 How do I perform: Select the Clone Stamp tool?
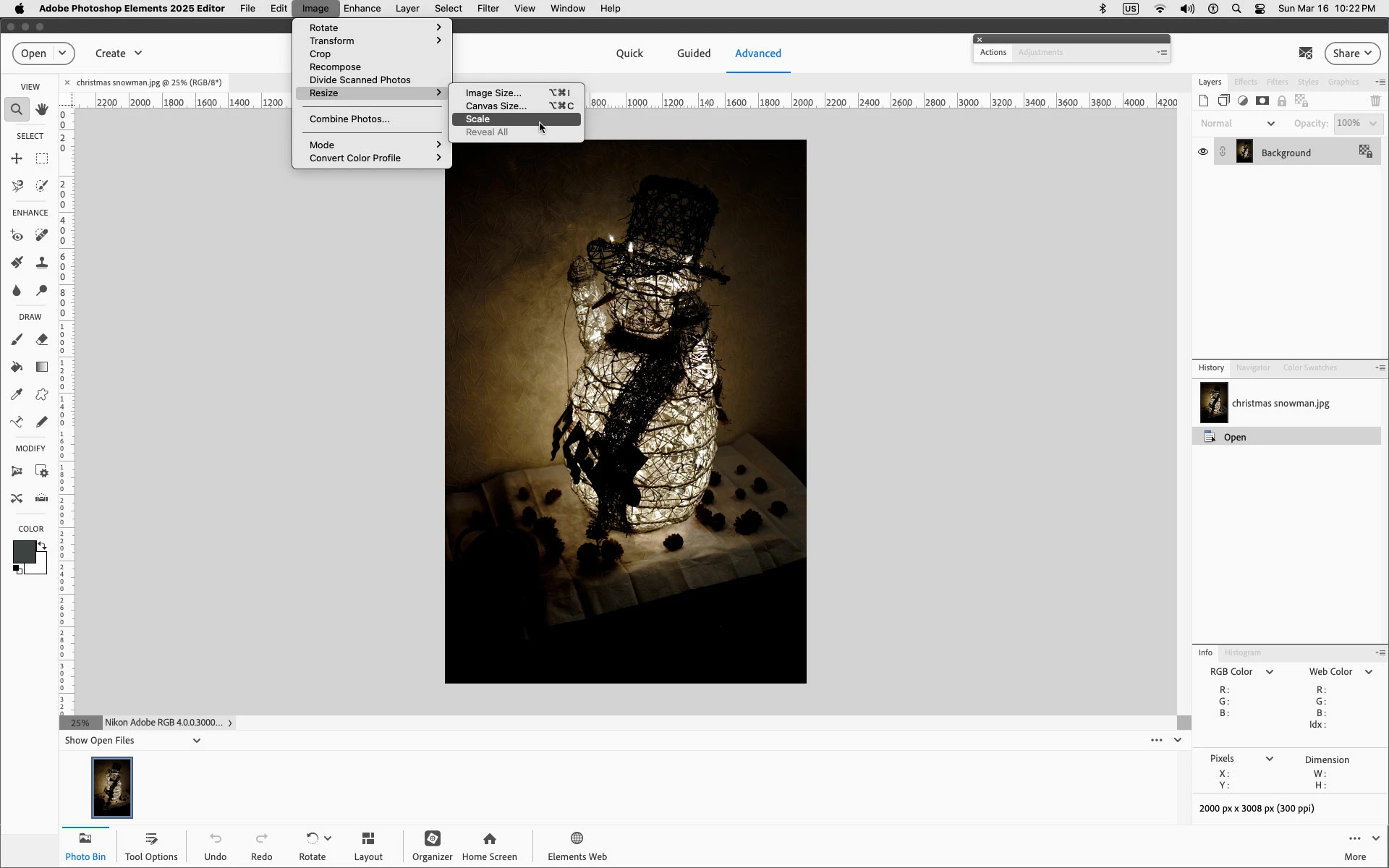point(42,263)
